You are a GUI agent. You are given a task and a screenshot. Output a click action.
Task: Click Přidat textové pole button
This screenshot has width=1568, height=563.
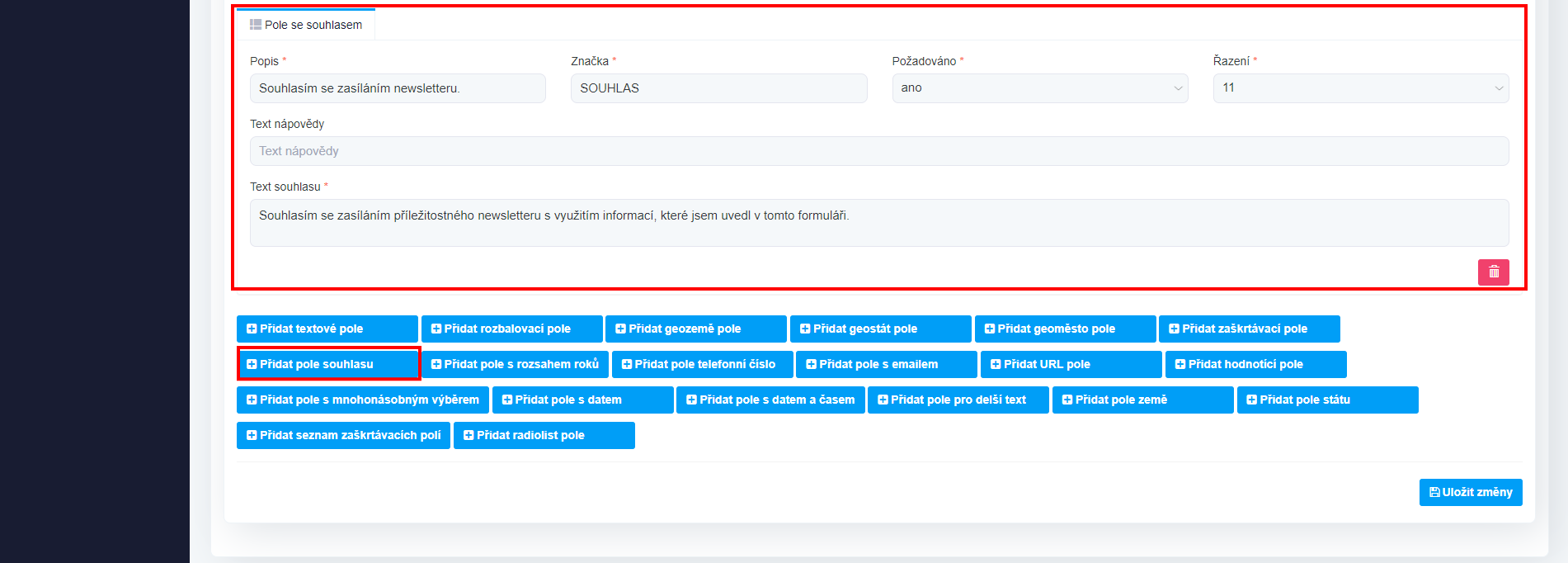tap(327, 329)
